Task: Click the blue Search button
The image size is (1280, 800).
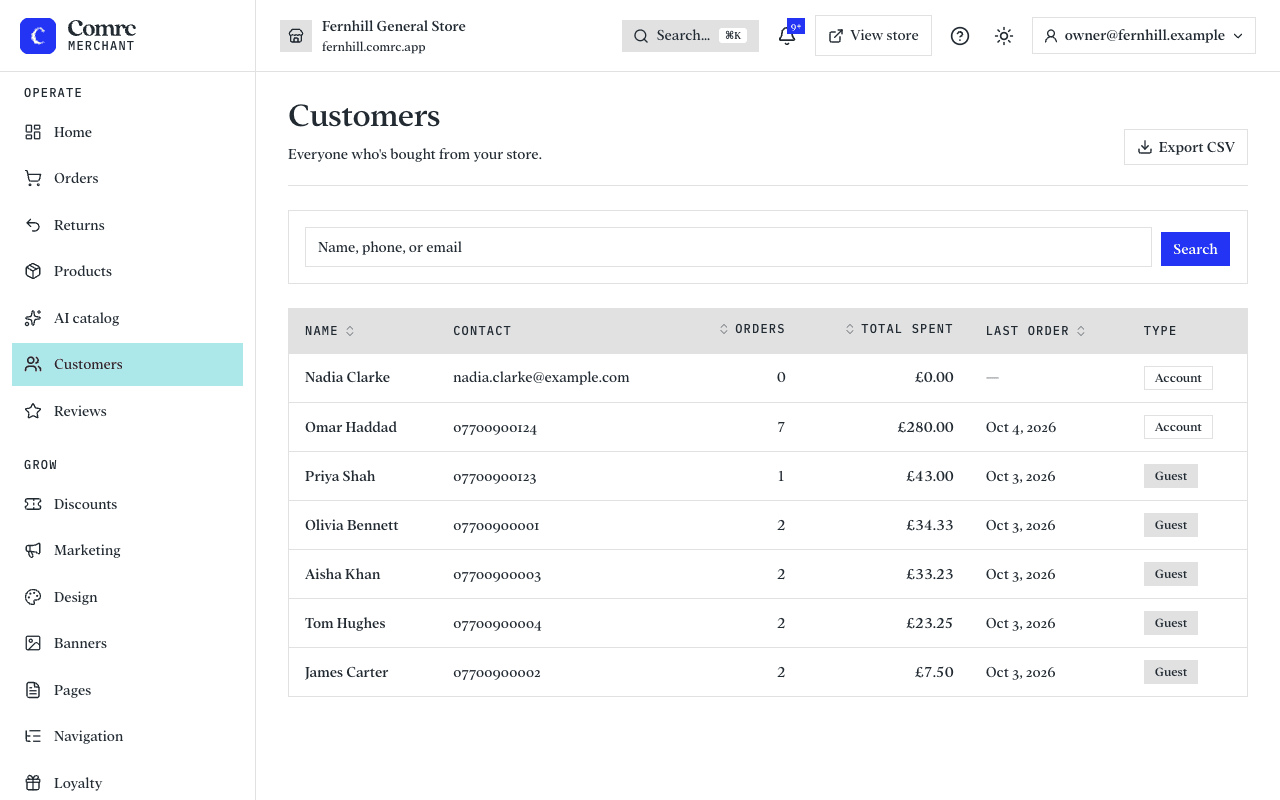Action: point(1195,249)
